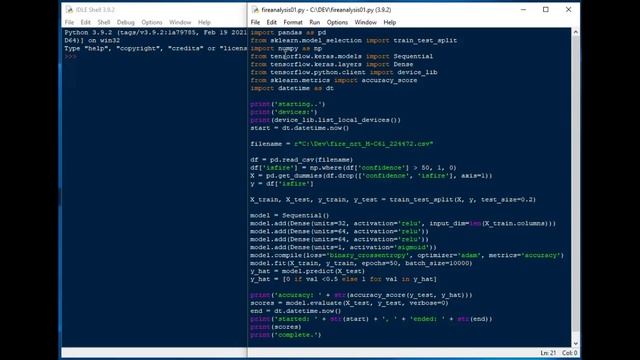Viewport: 640px width, 360px height.
Task: Click the model.fit line
Action: click(361, 263)
